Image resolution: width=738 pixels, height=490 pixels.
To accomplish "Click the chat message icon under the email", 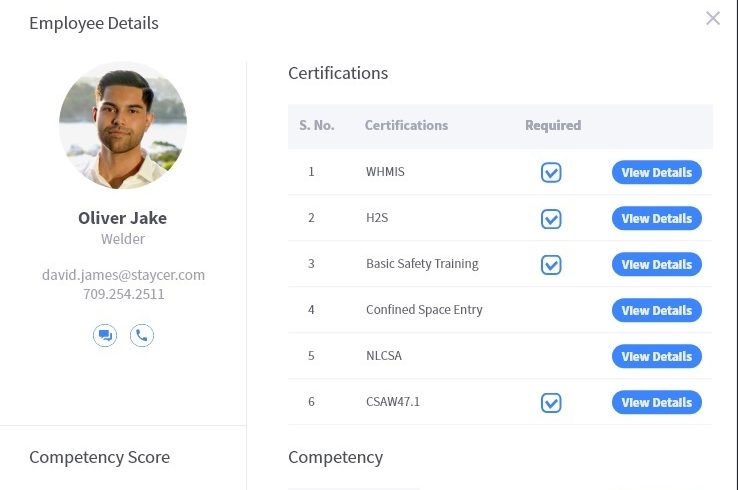I will tap(105, 335).
